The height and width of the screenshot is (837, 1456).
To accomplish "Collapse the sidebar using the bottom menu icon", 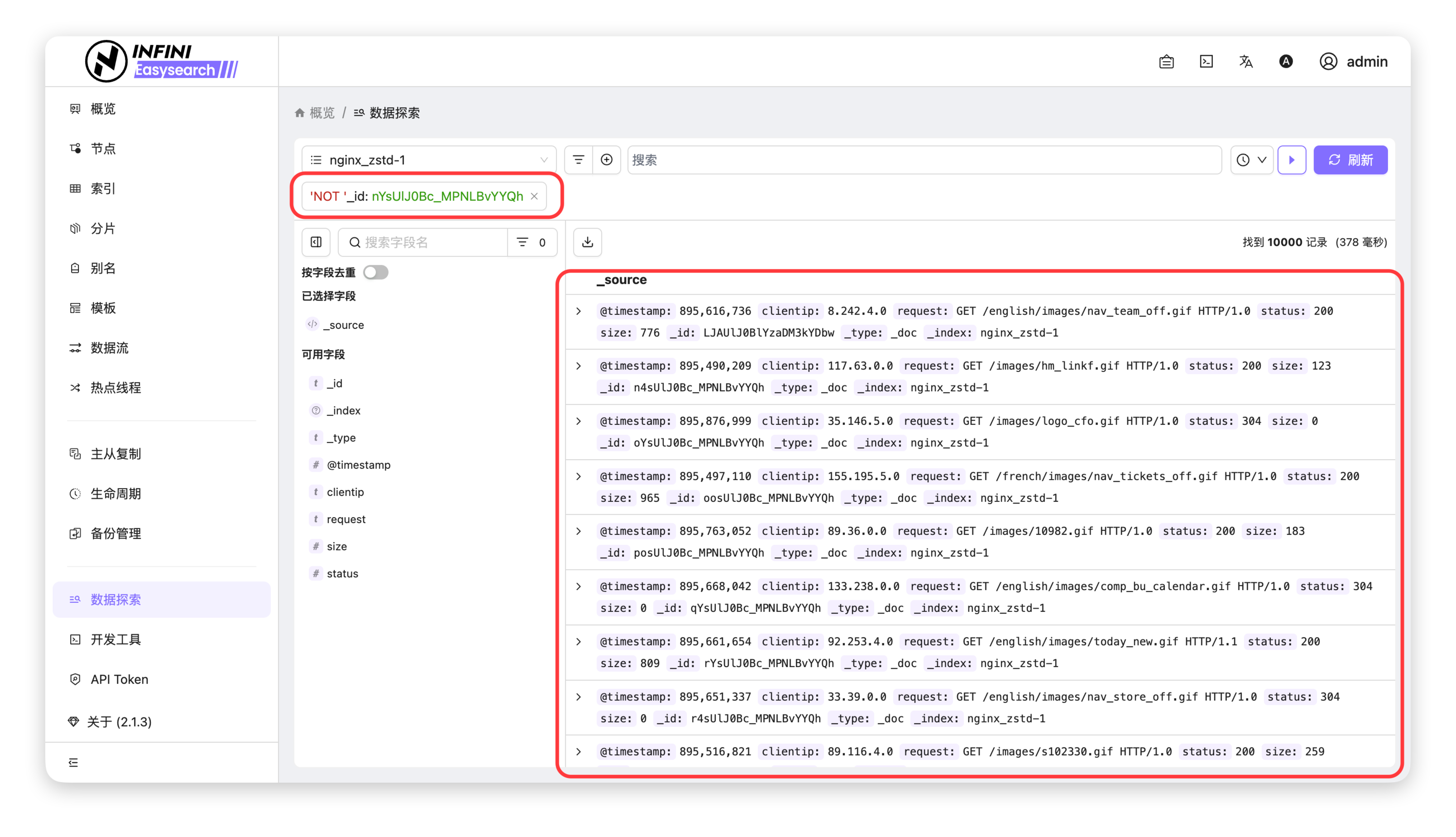I will (x=73, y=762).
